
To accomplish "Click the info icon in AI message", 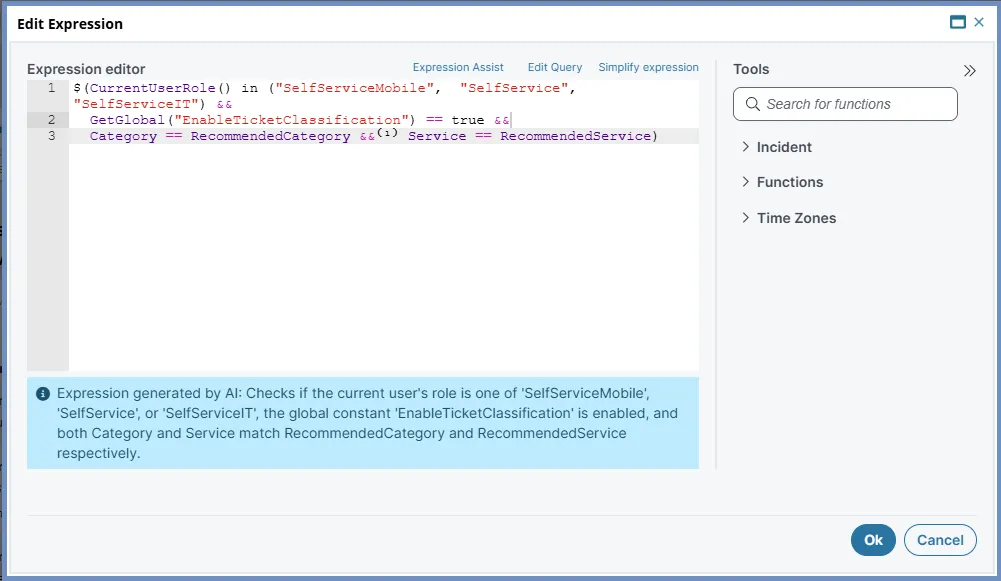I will [43, 394].
